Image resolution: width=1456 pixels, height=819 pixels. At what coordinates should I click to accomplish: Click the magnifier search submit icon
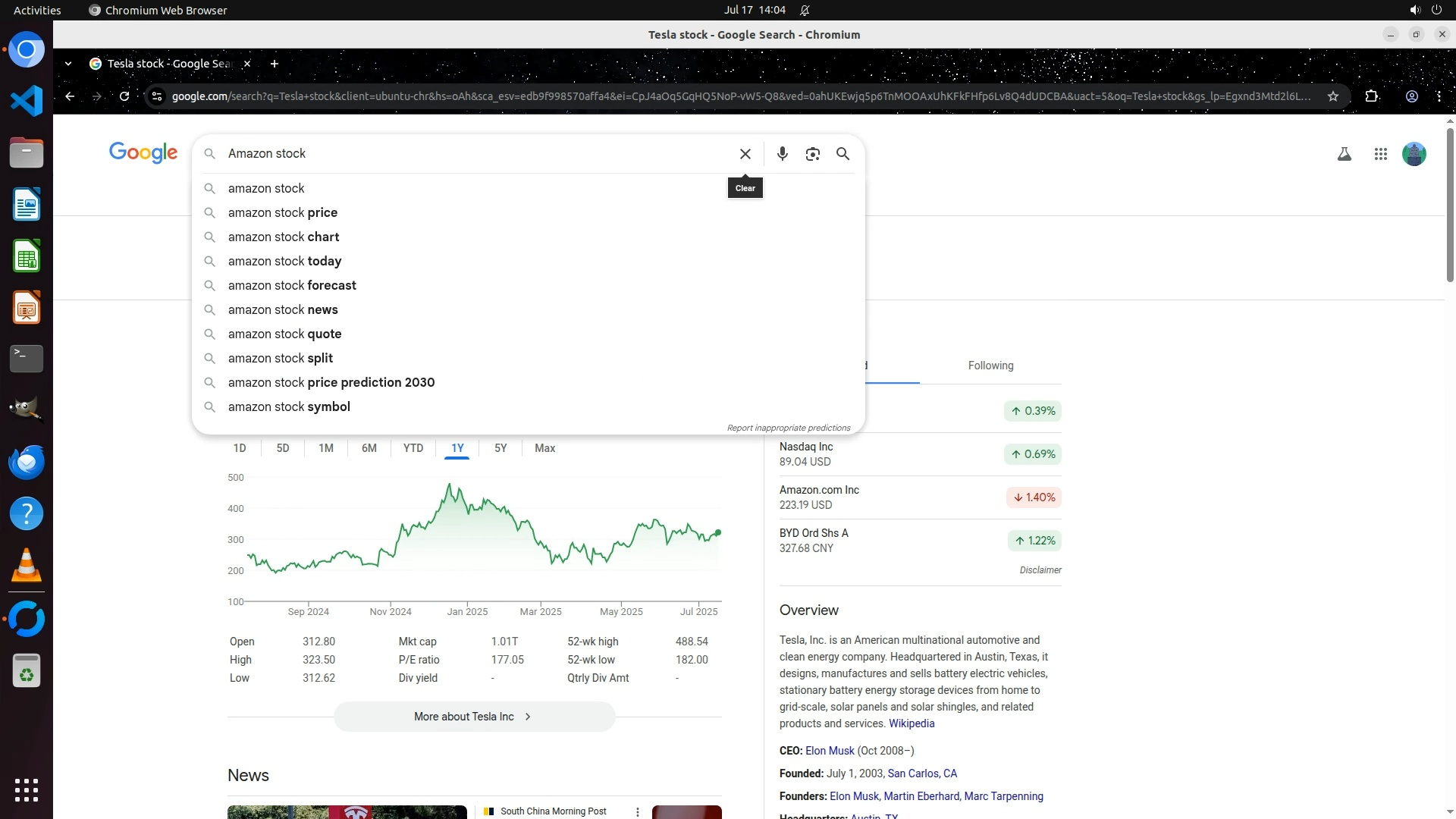coord(843,154)
